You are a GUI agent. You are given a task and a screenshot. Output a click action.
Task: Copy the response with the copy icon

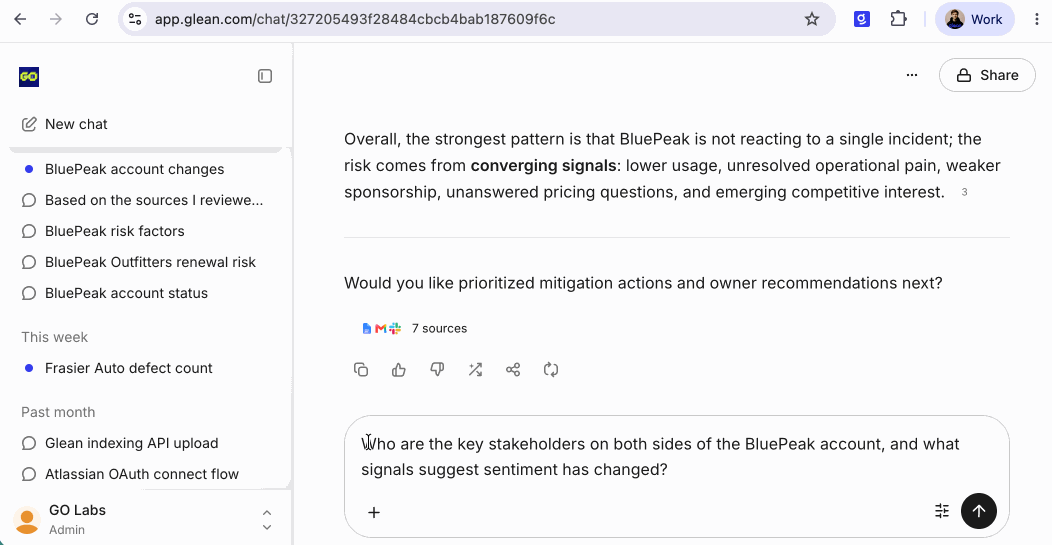click(x=361, y=370)
